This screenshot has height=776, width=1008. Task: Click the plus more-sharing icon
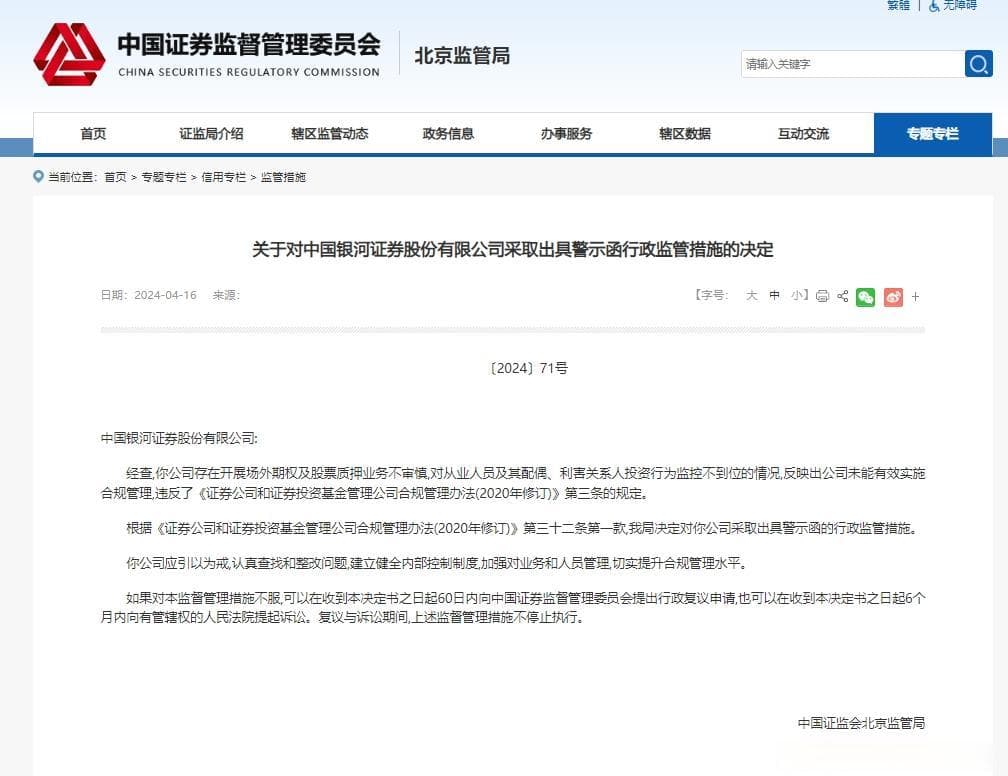click(x=915, y=297)
